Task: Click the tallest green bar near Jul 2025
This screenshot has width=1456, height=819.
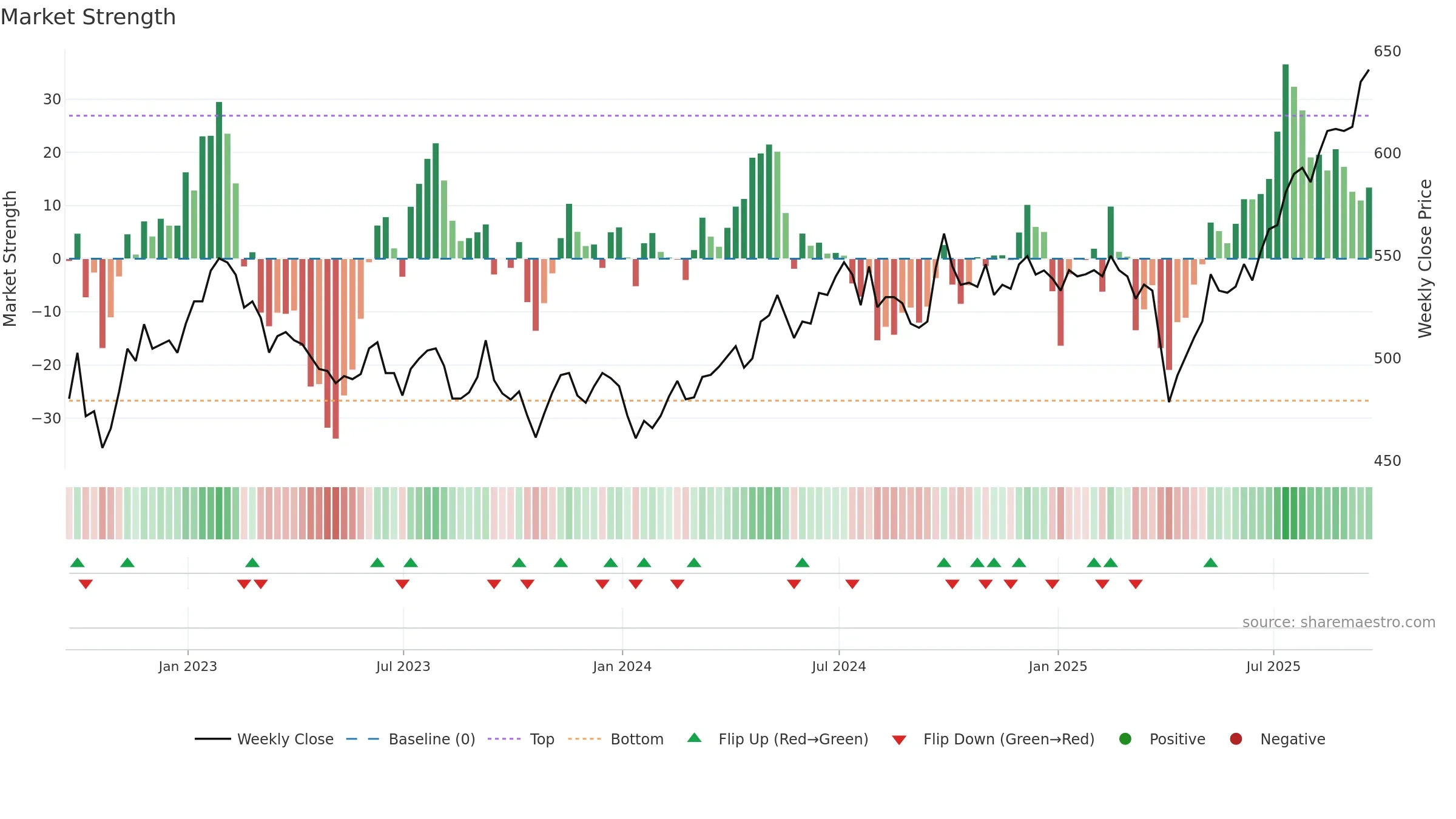Action: (1286, 161)
